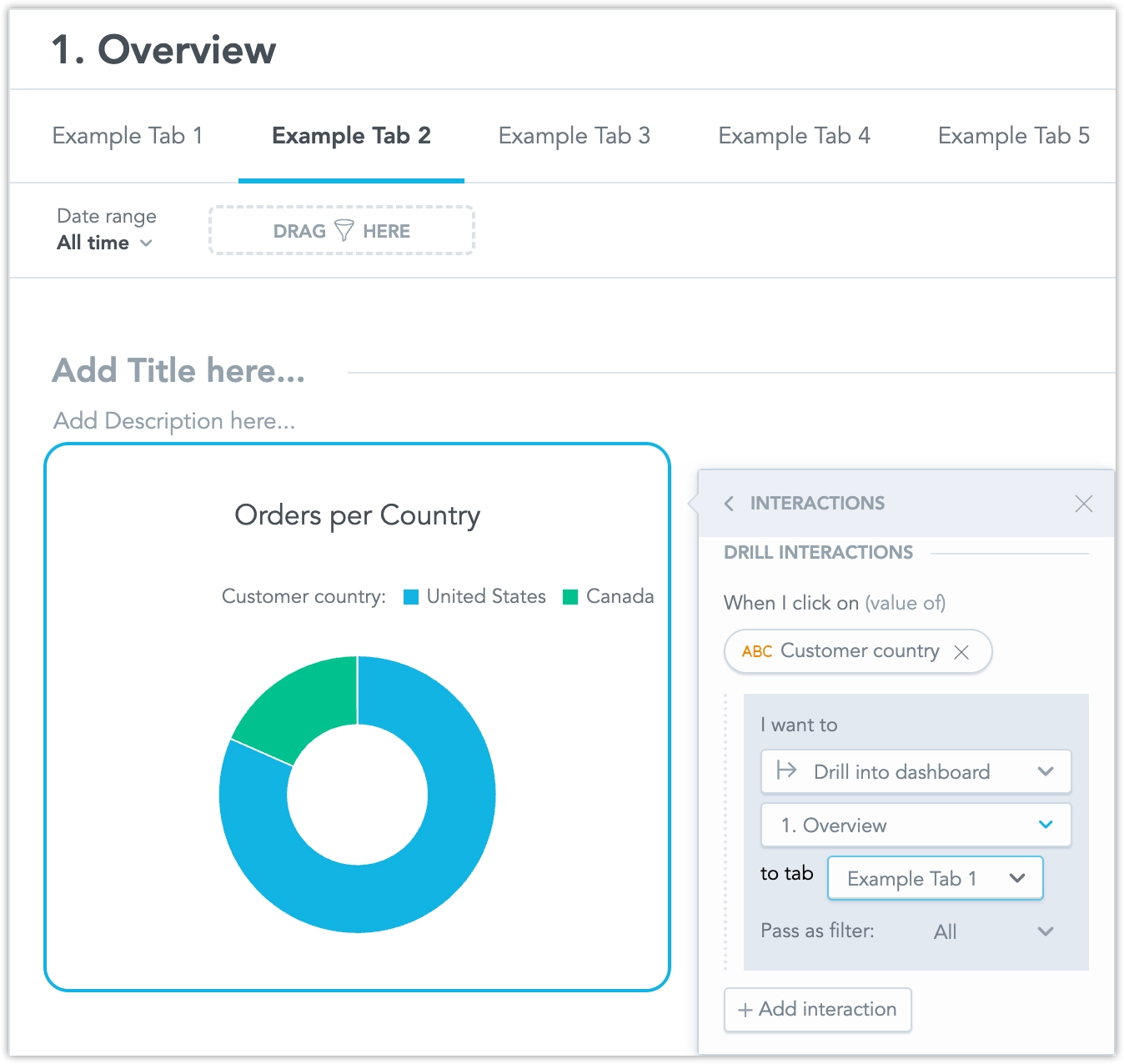Click the plus icon on Add interaction

point(745,1010)
